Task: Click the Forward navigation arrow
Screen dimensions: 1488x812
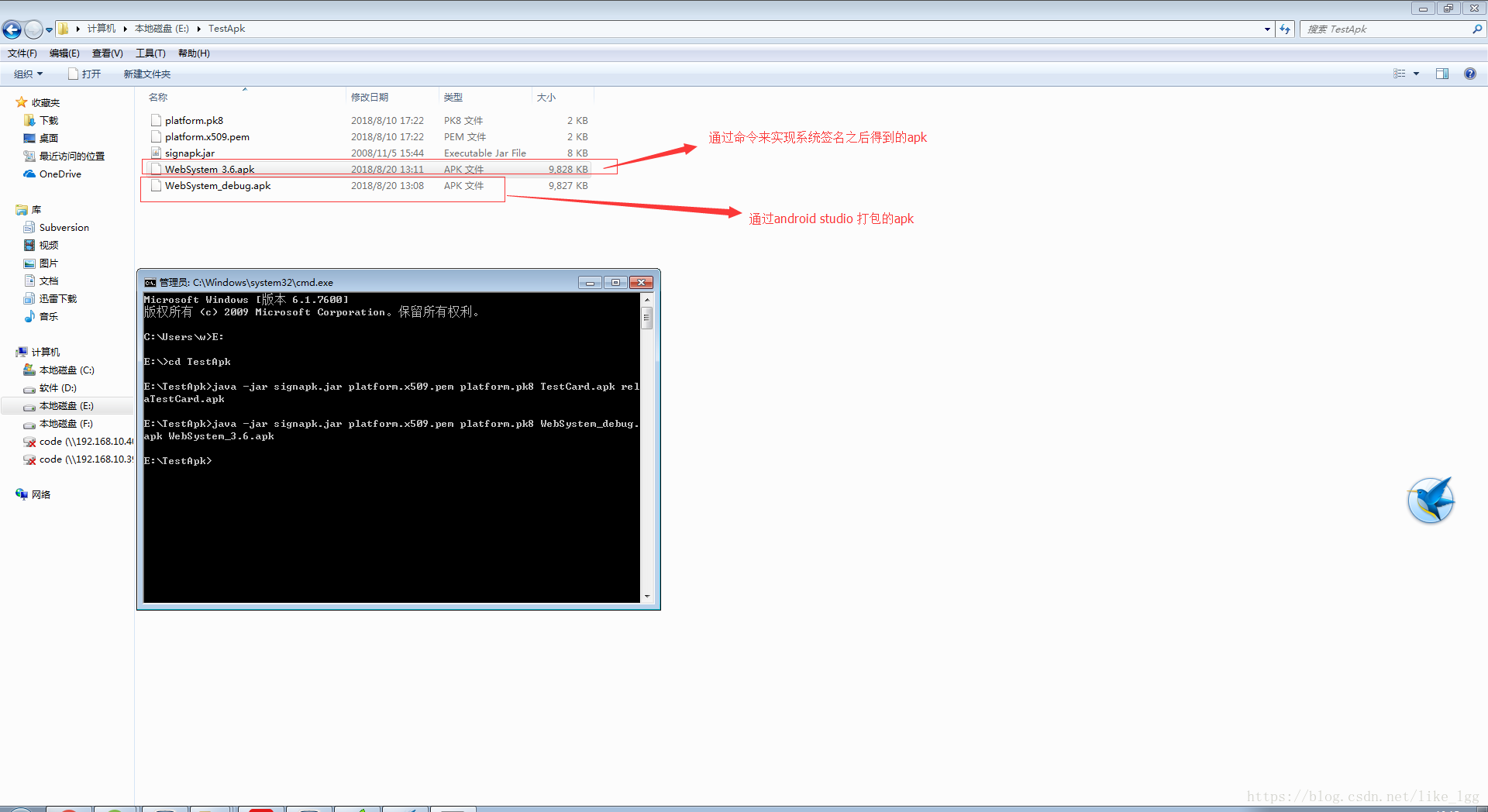Action: pyautogui.click(x=33, y=29)
